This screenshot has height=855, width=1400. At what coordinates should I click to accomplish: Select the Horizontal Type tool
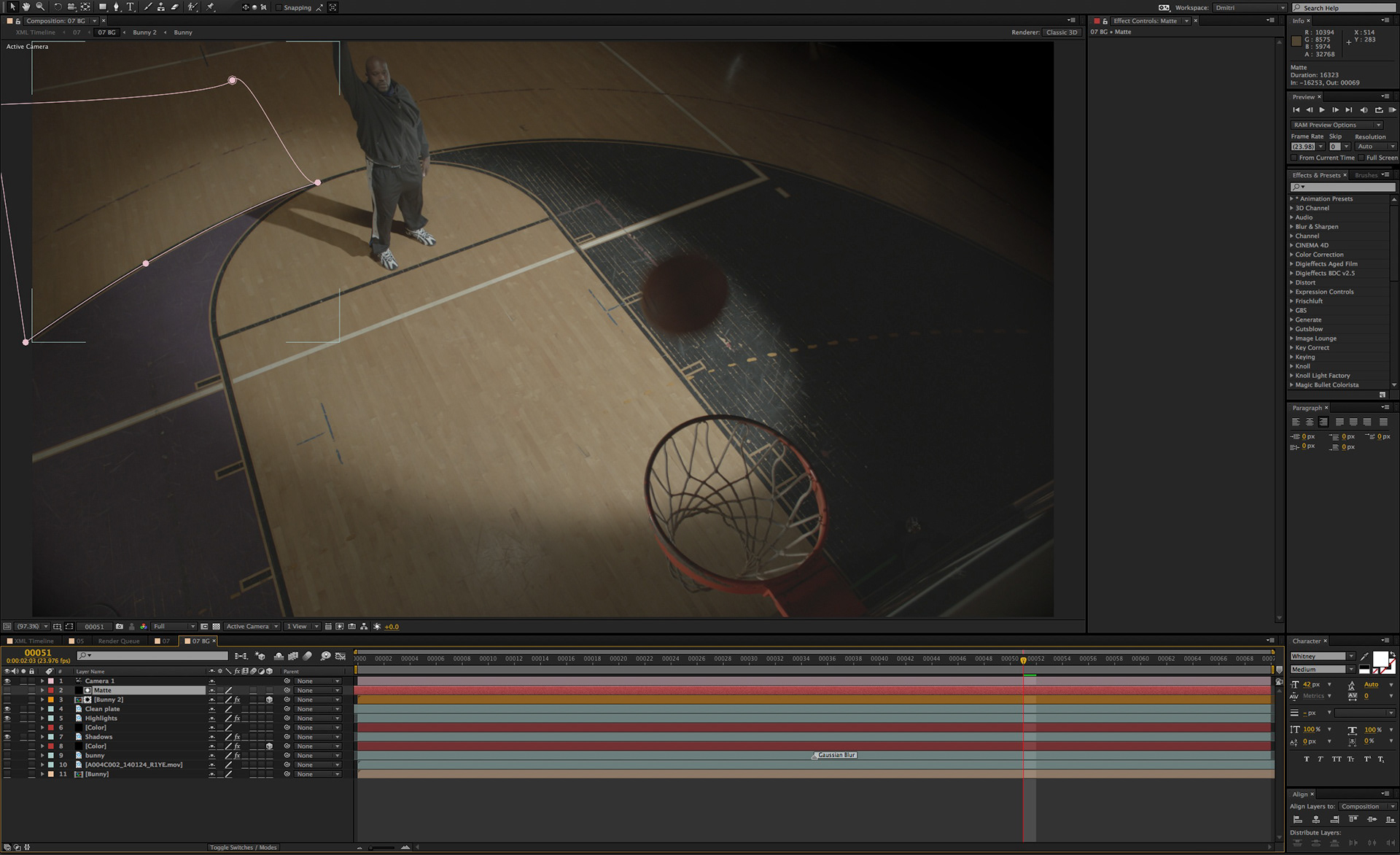click(131, 7)
